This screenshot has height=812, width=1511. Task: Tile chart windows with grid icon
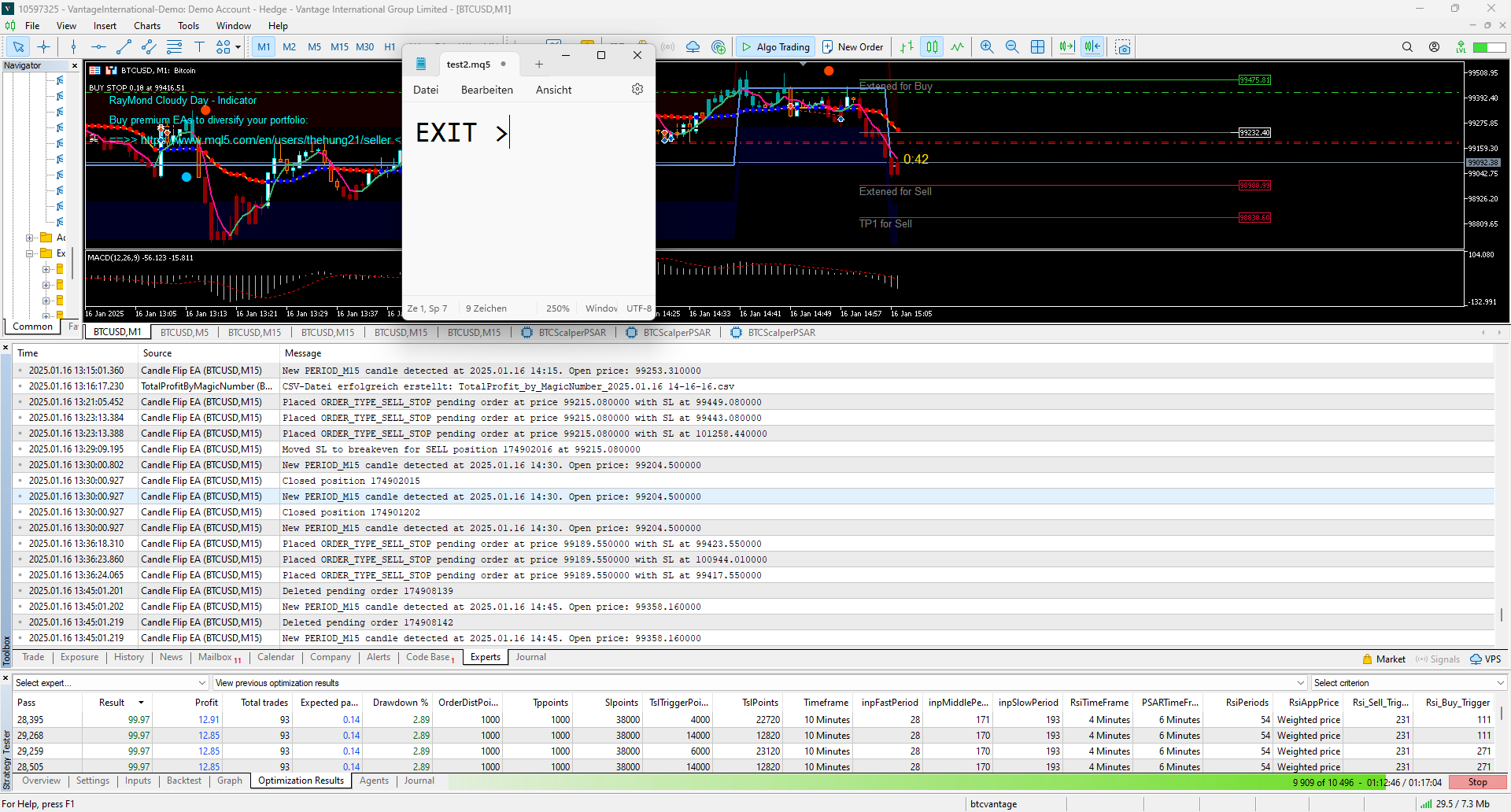(1038, 47)
